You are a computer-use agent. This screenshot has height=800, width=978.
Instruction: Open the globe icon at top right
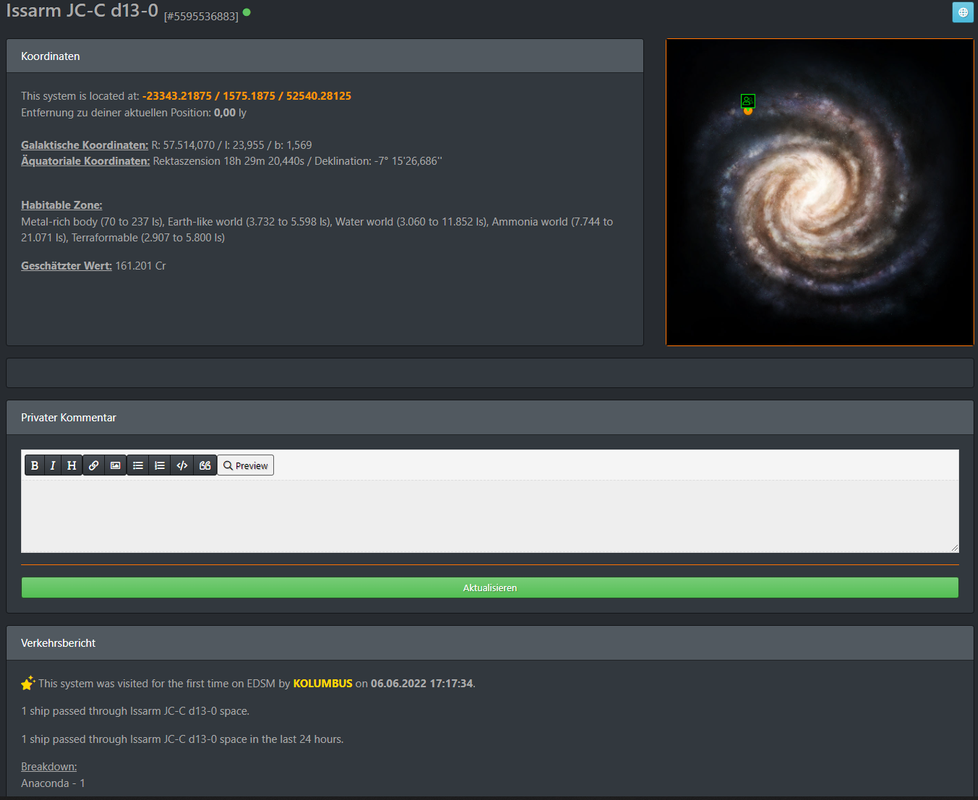pyautogui.click(x=962, y=12)
